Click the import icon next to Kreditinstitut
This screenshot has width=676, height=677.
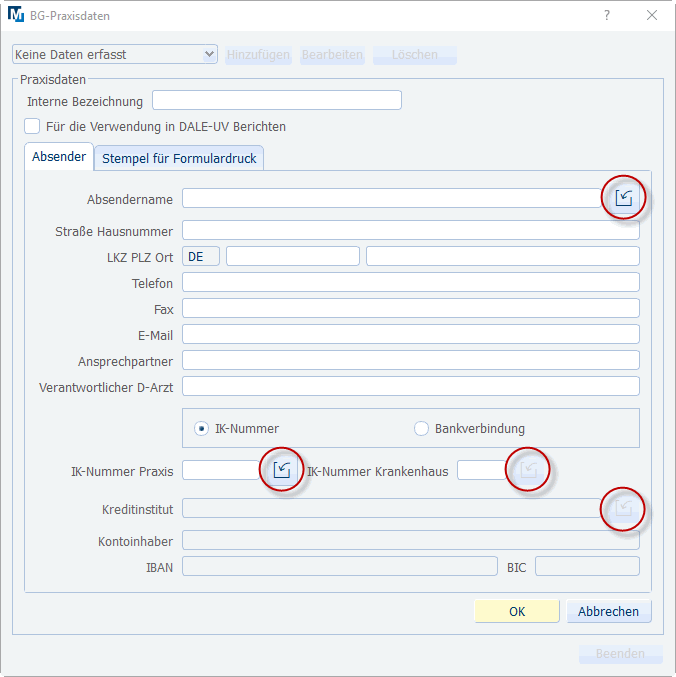click(x=624, y=509)
